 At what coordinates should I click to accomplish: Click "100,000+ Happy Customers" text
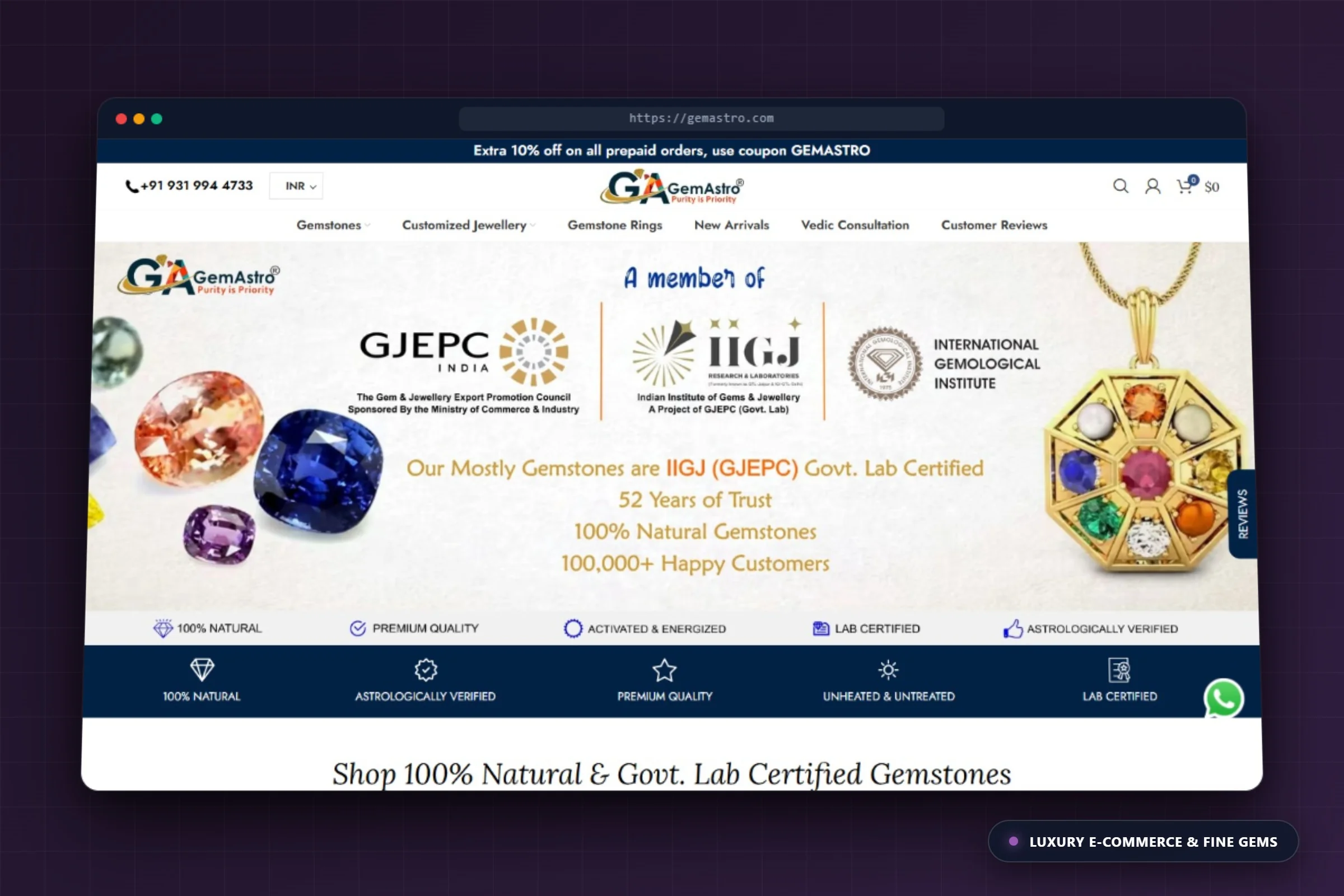pyautogui.click(x=695, y=563)
